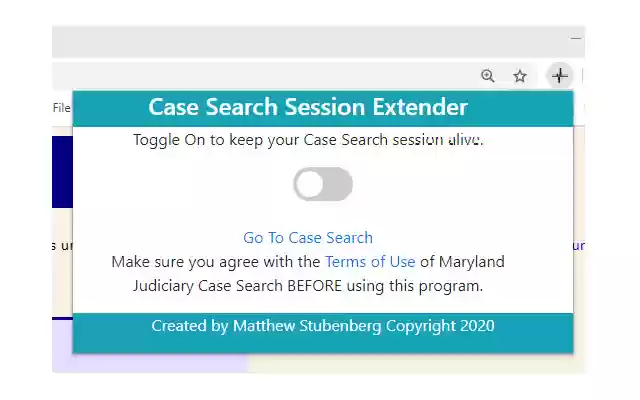Toggle on the session keep-alive switch
Viewport: 640px width, 400px height.
[x=322, y=184]
